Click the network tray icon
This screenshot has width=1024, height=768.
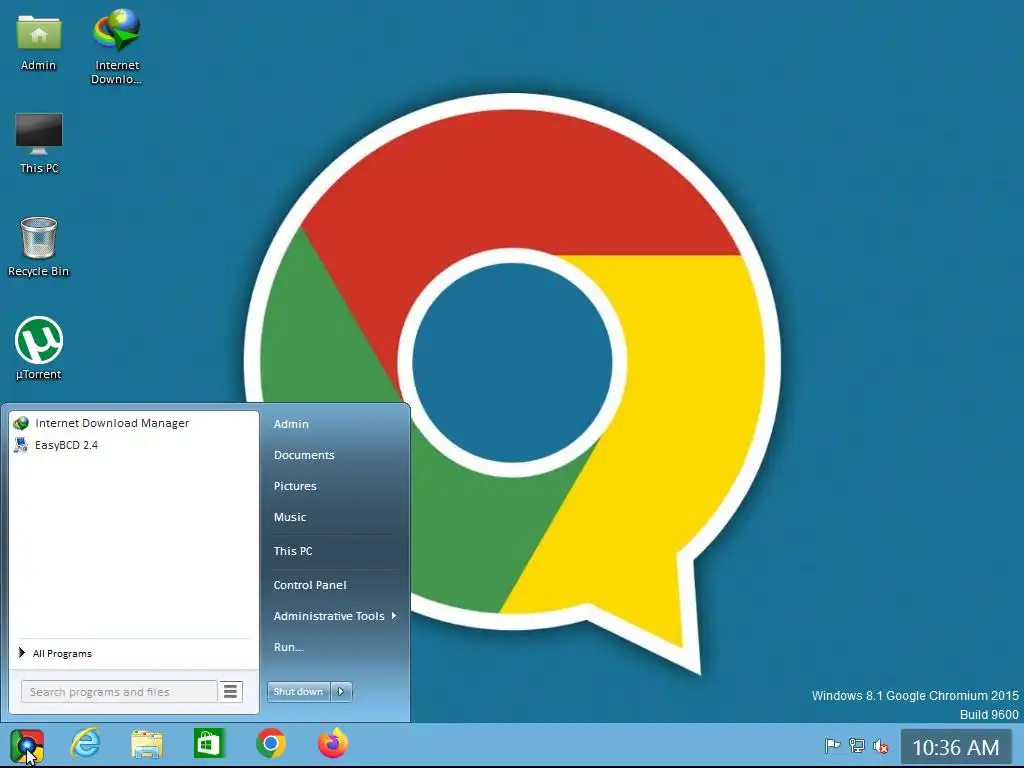coord(857,746)
